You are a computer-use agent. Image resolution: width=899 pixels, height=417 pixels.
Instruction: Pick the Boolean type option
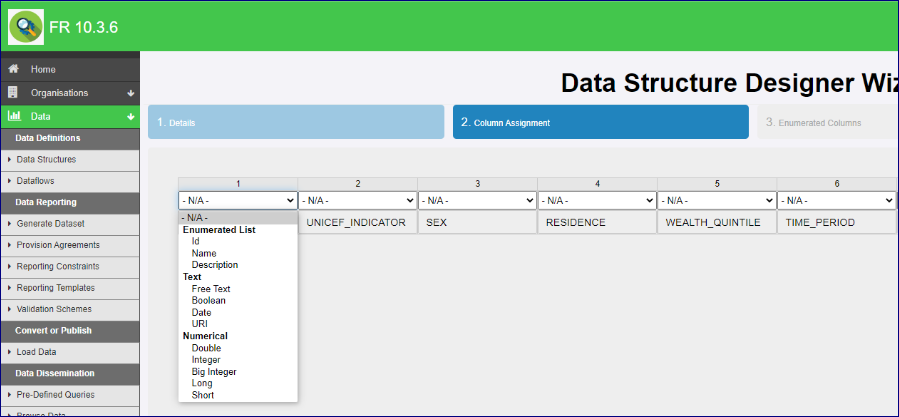(208, 301)
